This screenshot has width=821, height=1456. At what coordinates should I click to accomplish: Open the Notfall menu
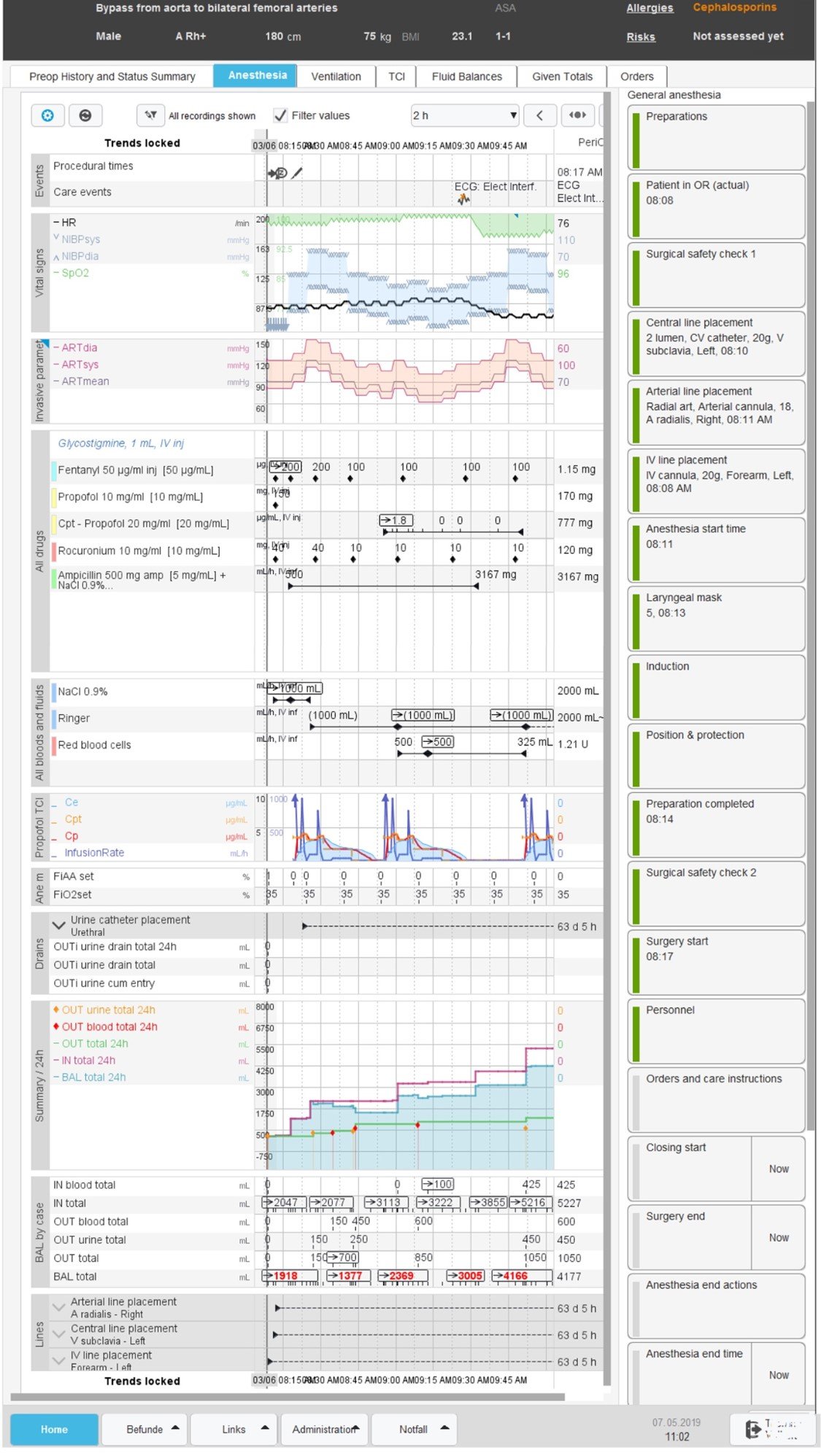414,1429
